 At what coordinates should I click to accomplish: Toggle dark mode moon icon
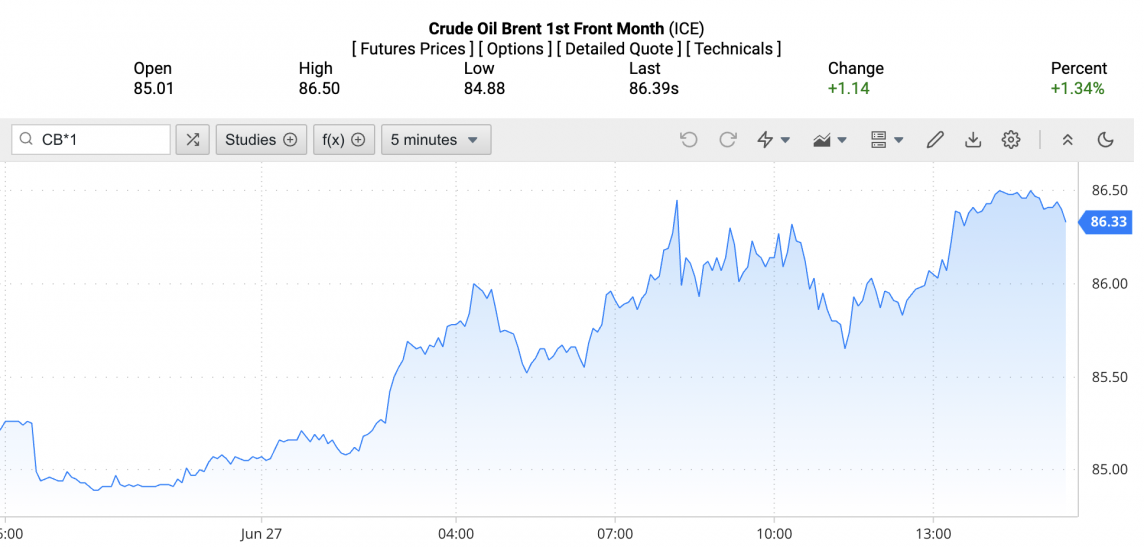(x=1106, y=140)
